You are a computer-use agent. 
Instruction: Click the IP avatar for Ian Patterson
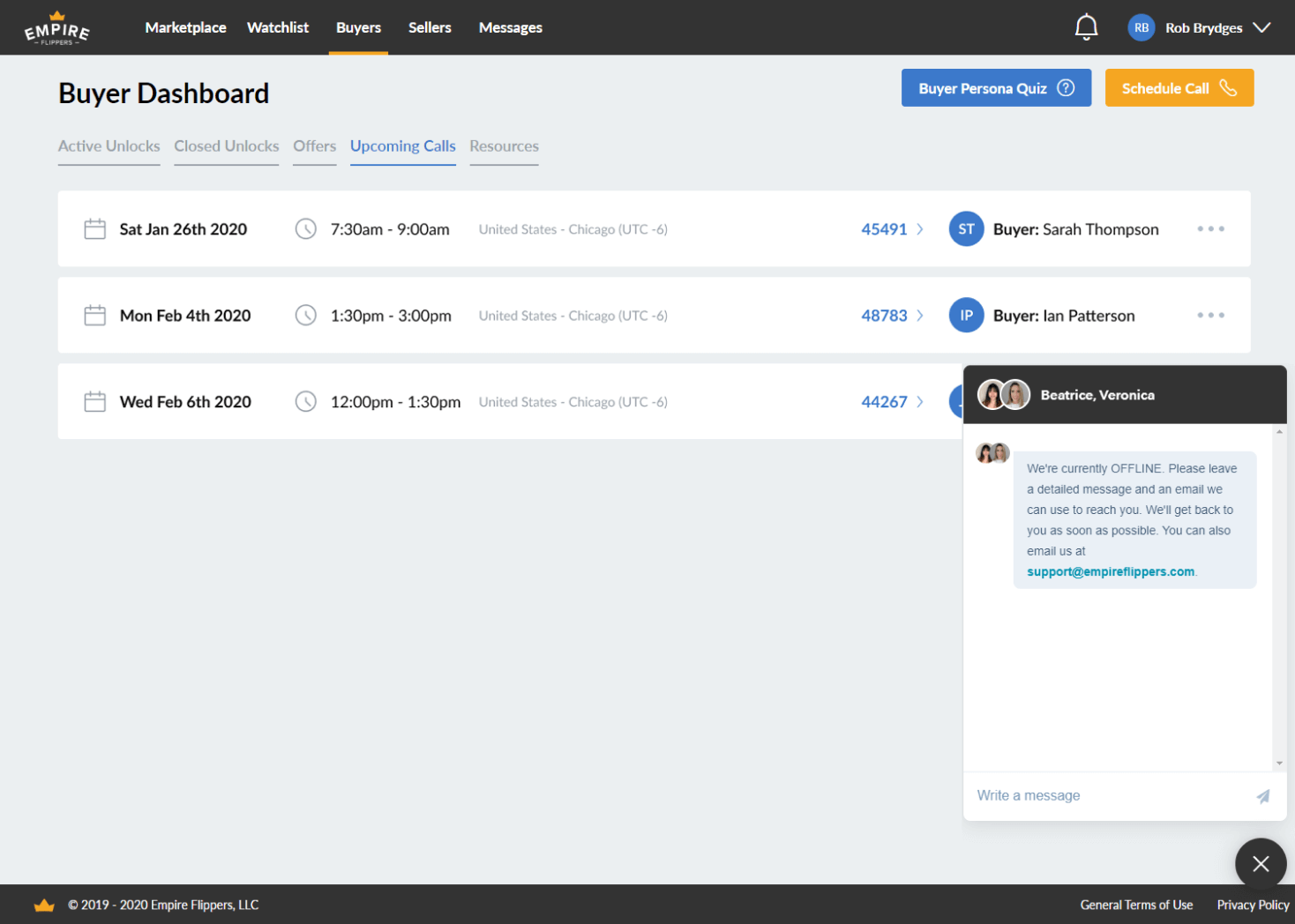click(x=966, y=316)
